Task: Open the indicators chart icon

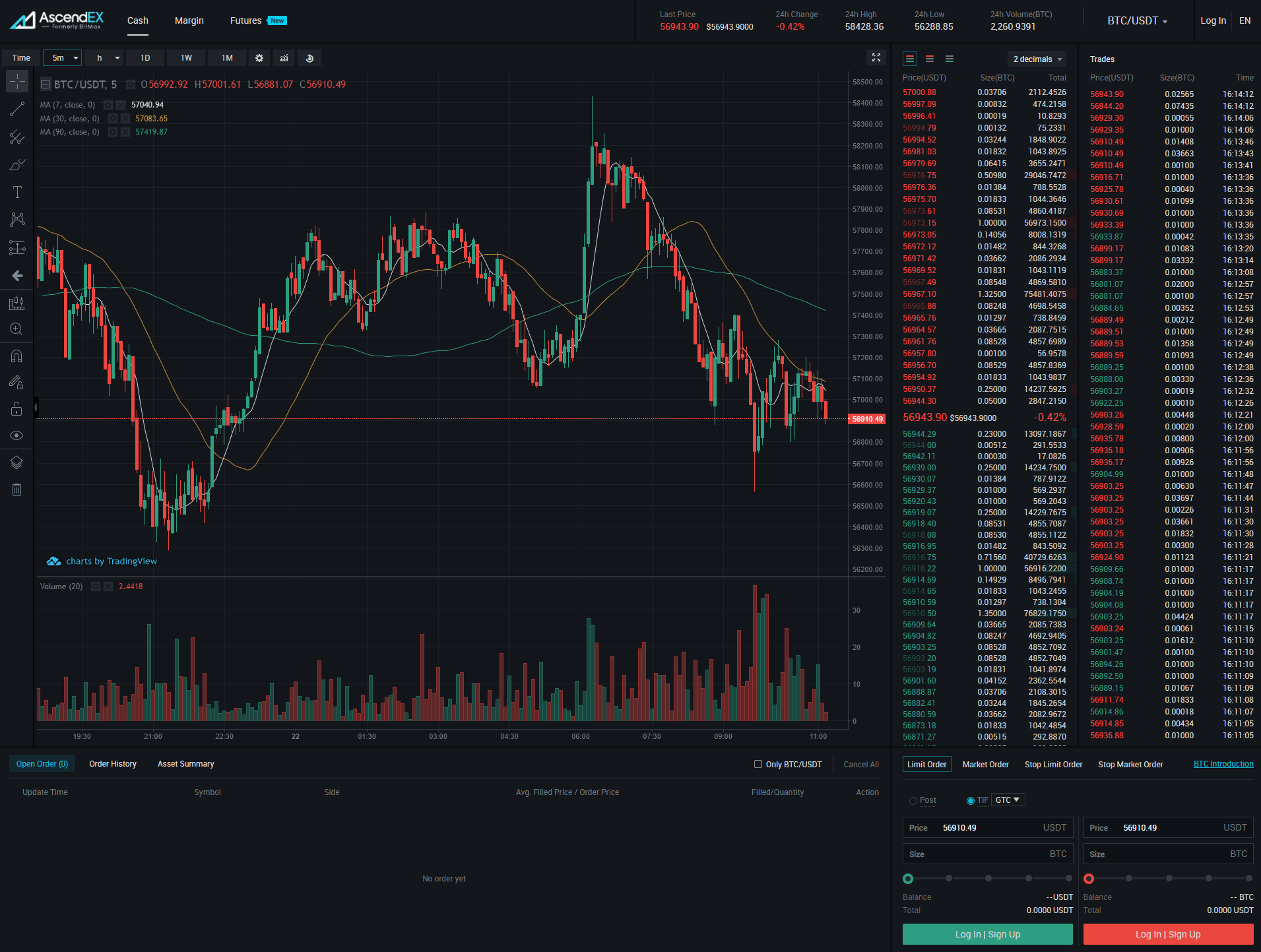Action: [x=284, y=58]
